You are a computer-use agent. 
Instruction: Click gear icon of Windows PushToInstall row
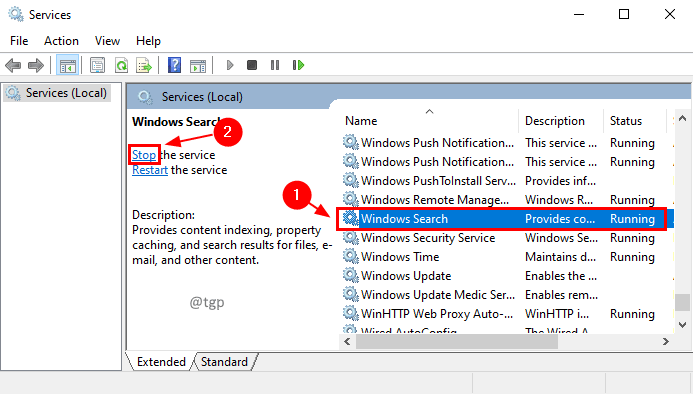351,180
